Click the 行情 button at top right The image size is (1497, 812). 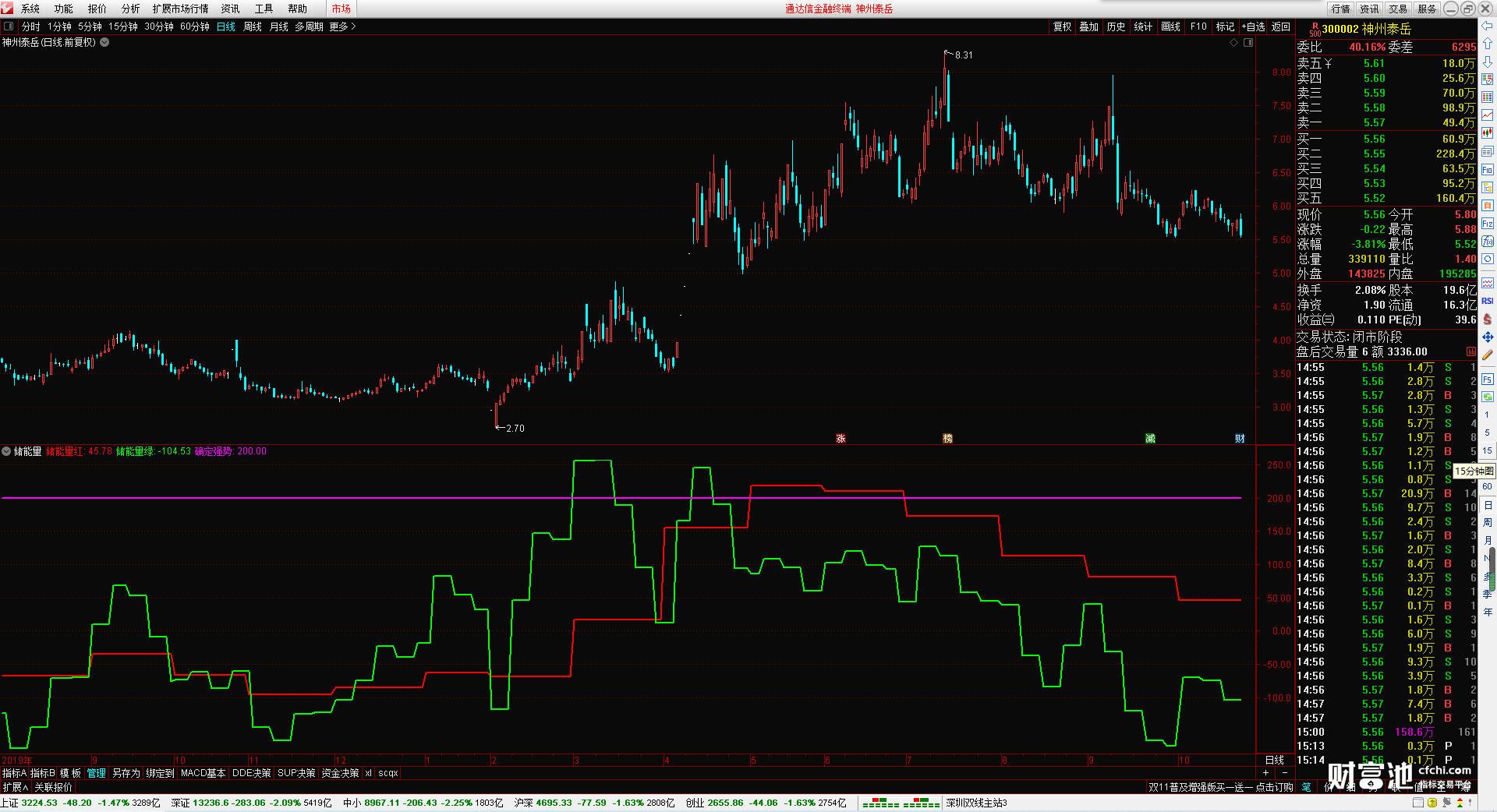pos(1341,9)
